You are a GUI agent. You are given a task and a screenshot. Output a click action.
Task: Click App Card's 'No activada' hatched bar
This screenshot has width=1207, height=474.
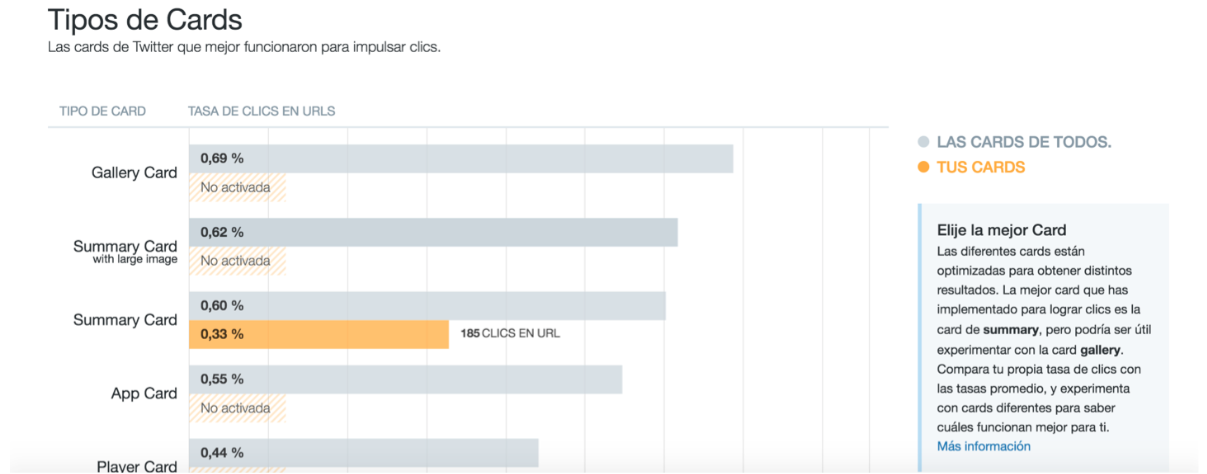click(x=237, y=408)
